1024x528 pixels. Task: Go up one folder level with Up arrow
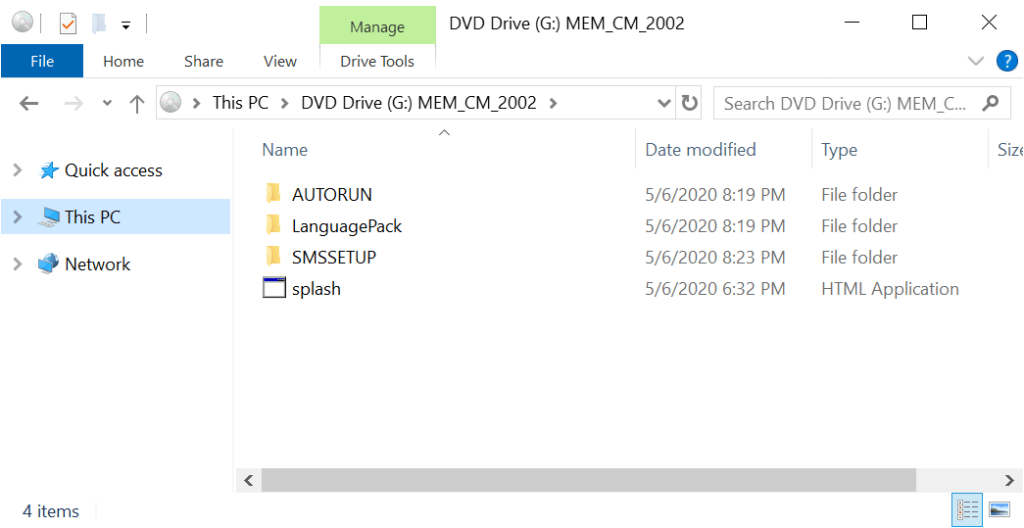[x=137, y=103]
